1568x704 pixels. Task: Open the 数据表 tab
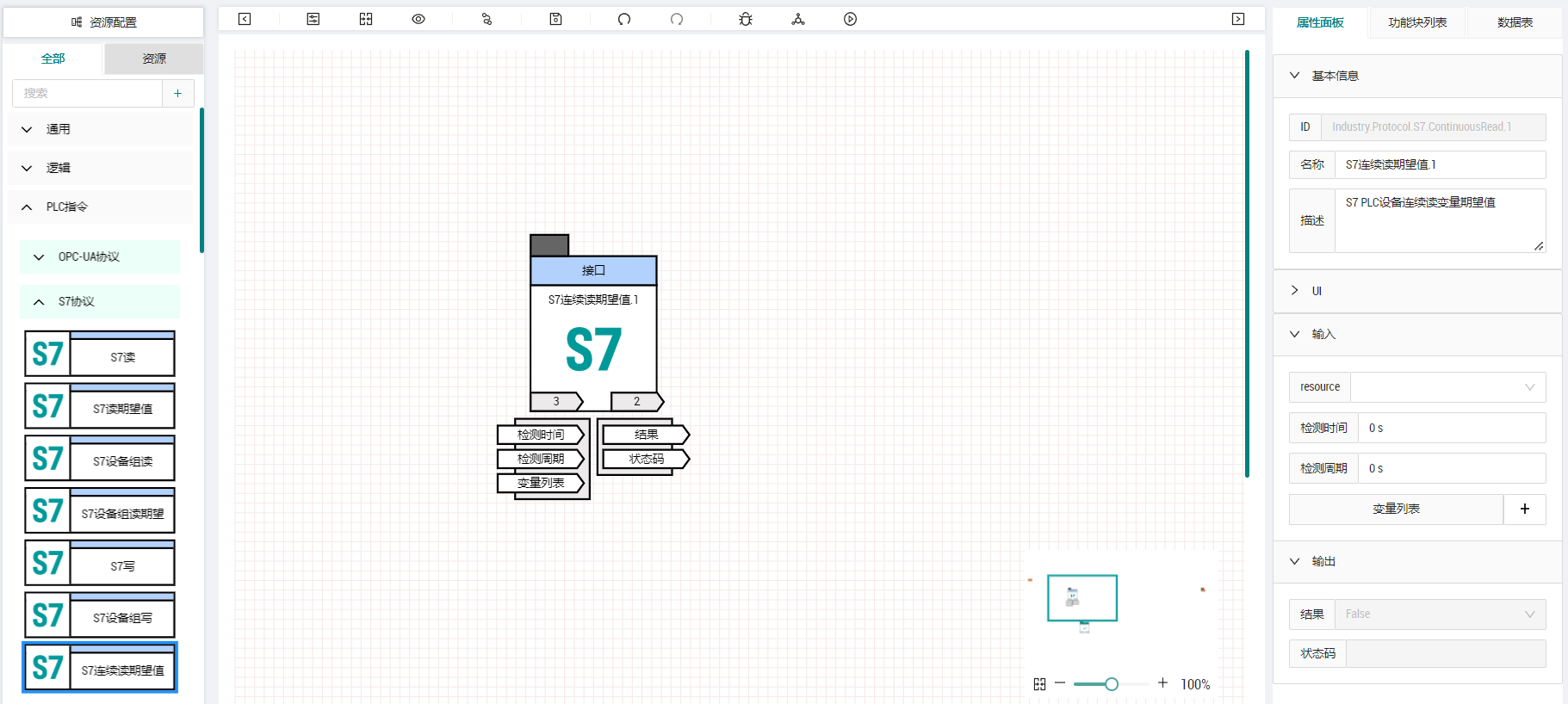1515,22
